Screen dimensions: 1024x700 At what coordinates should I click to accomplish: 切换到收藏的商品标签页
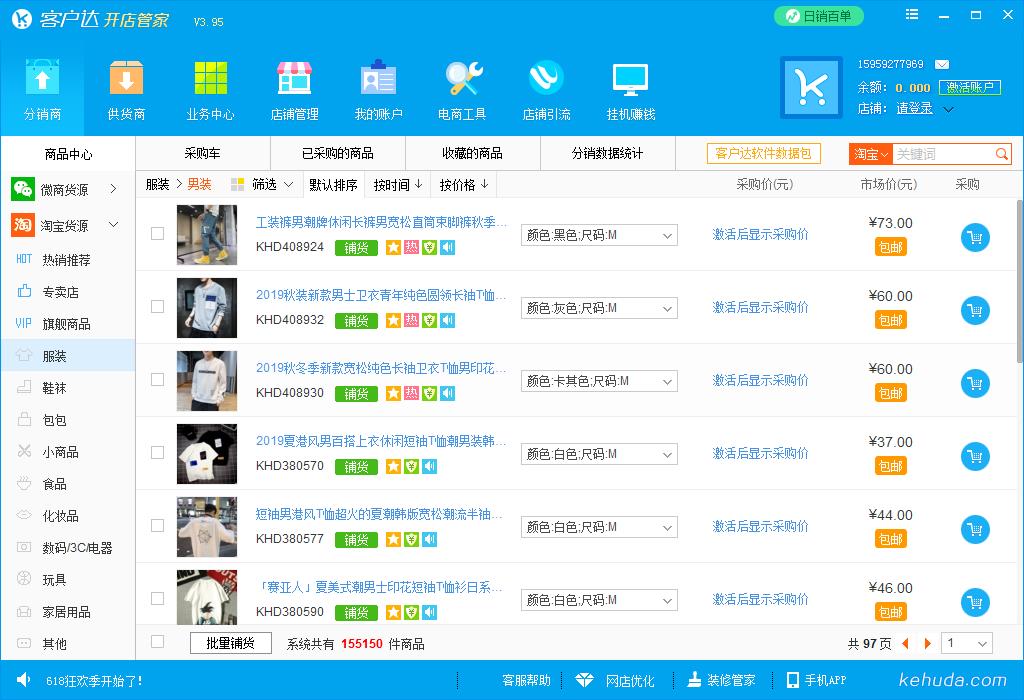[x=473, y=153]
